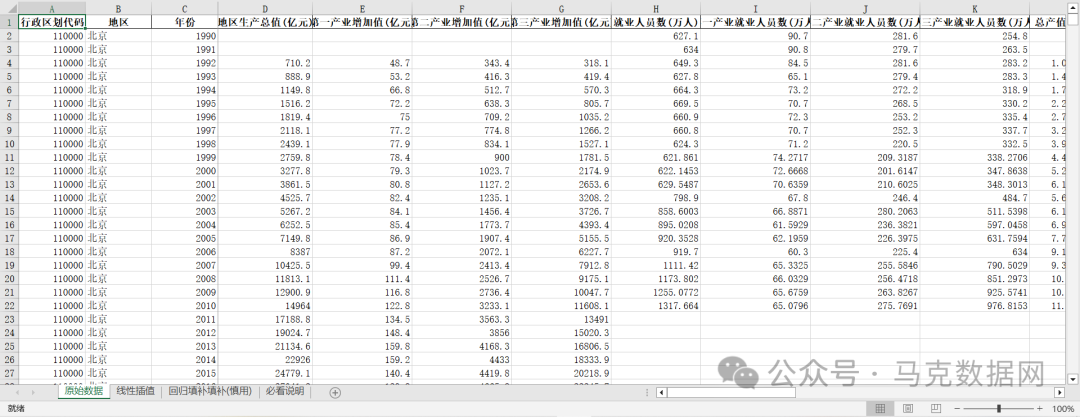The image size is (1080, 417).
Task: Click horizontal scrollbar right arrow
Action: [1060, 392]
